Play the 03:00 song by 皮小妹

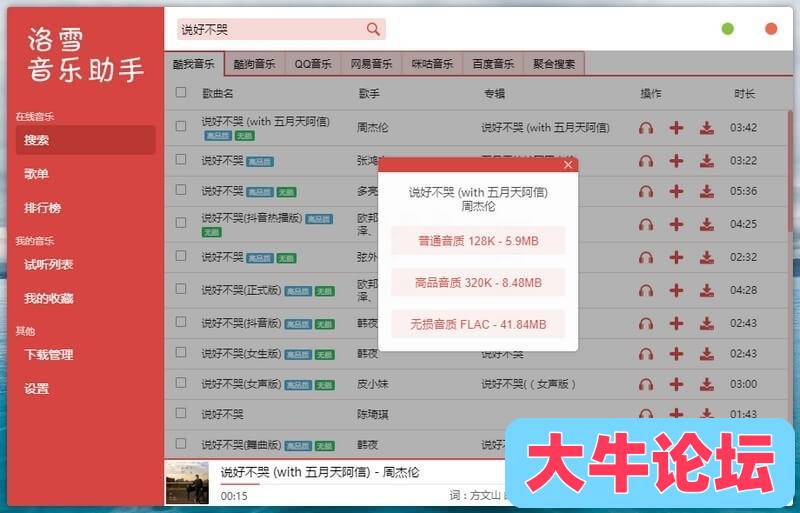pos(646,384)
